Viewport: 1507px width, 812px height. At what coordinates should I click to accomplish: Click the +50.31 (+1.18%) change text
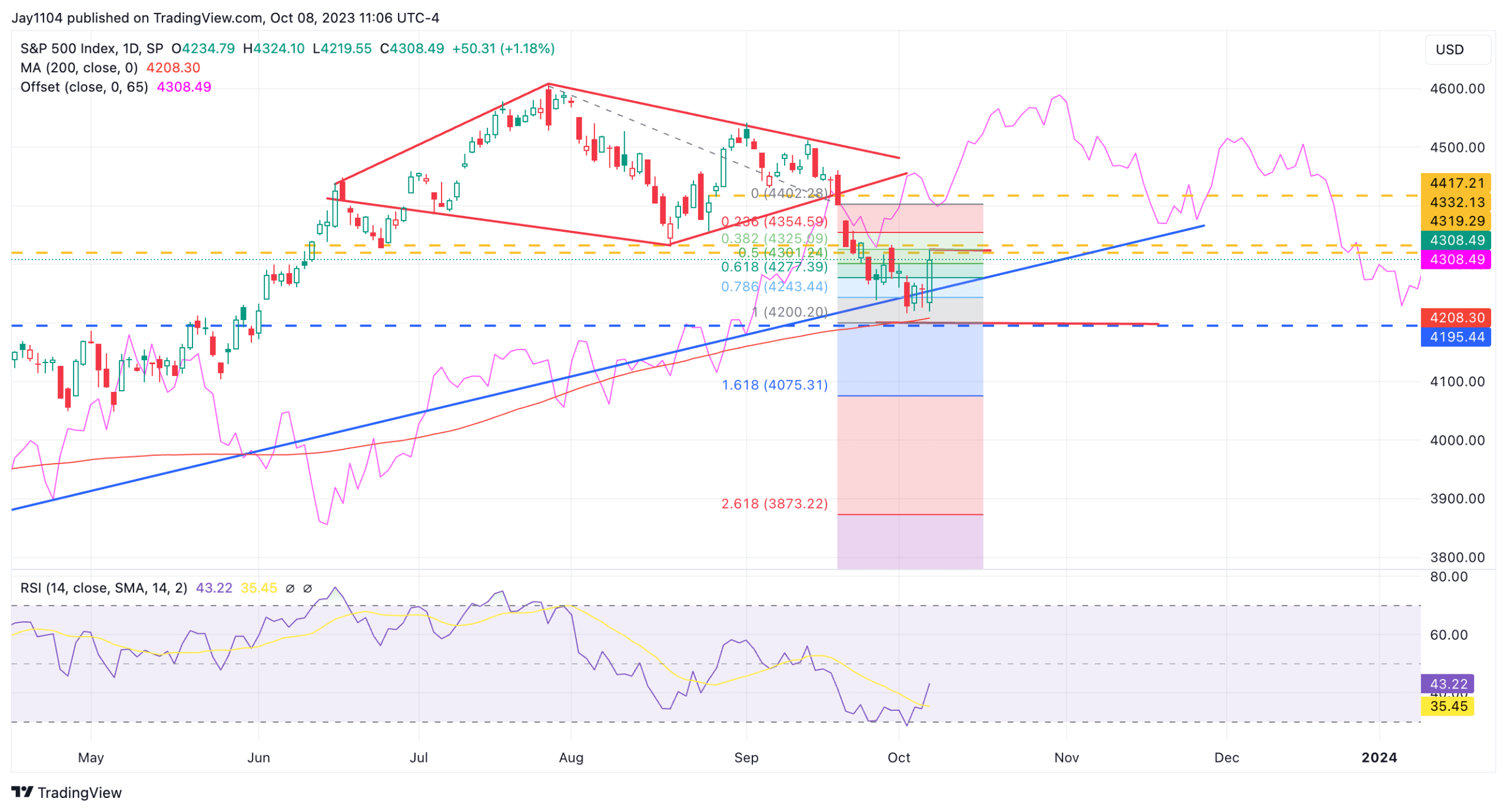click(503, 48)
